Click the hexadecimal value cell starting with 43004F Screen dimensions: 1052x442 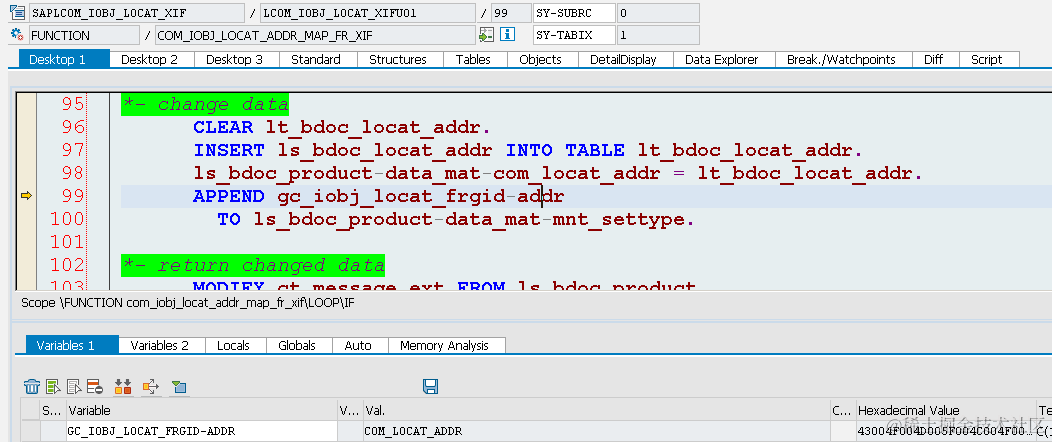947,431
